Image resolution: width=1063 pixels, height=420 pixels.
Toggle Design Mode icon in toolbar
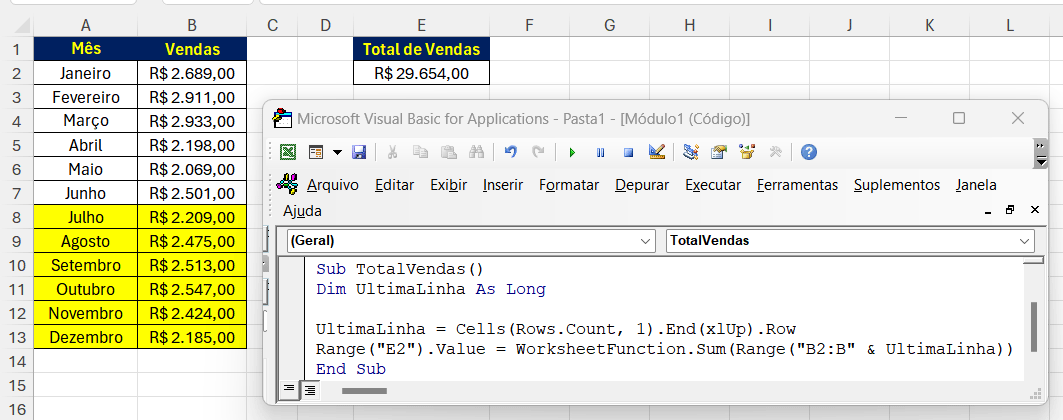pos(657,152)
